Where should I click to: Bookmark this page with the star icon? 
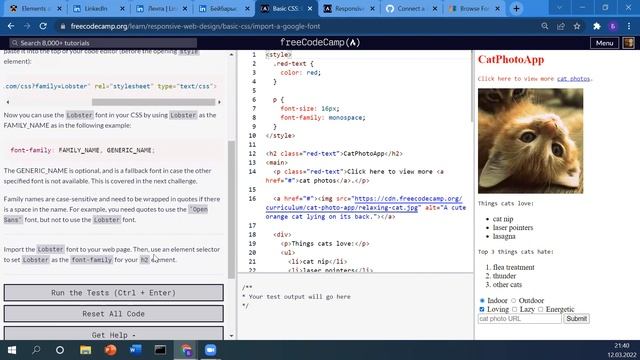(x=577, y=26)
